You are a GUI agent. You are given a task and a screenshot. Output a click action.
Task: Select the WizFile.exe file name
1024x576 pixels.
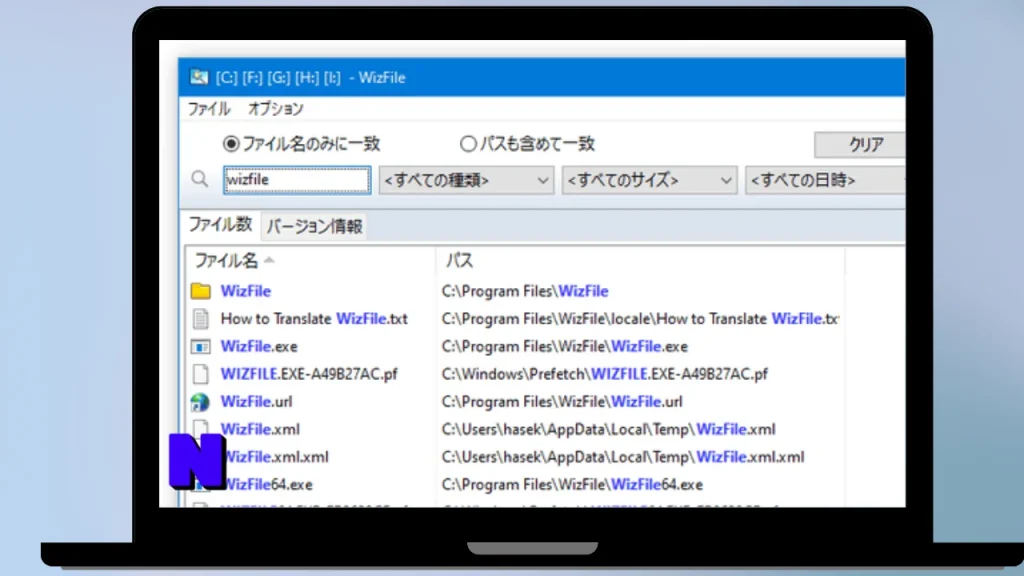click(259, 346)
